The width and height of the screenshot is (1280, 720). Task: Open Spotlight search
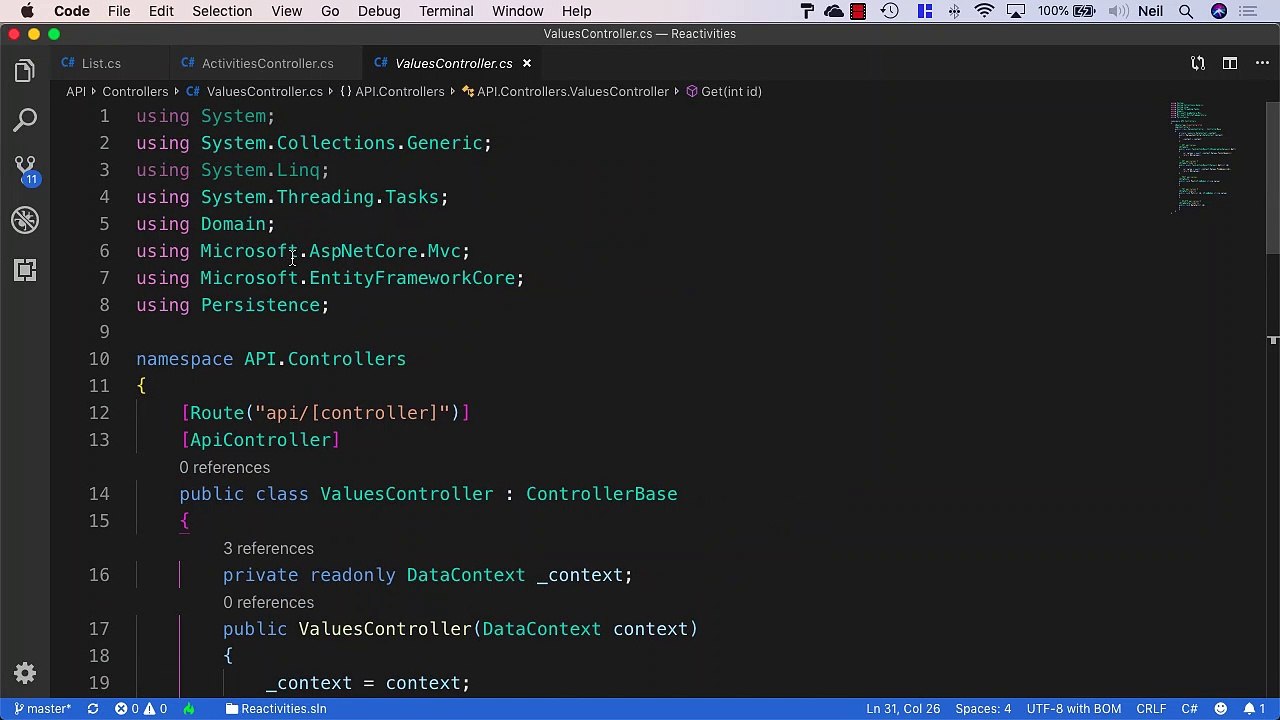pyautogui.click(x=1186, y=11)
